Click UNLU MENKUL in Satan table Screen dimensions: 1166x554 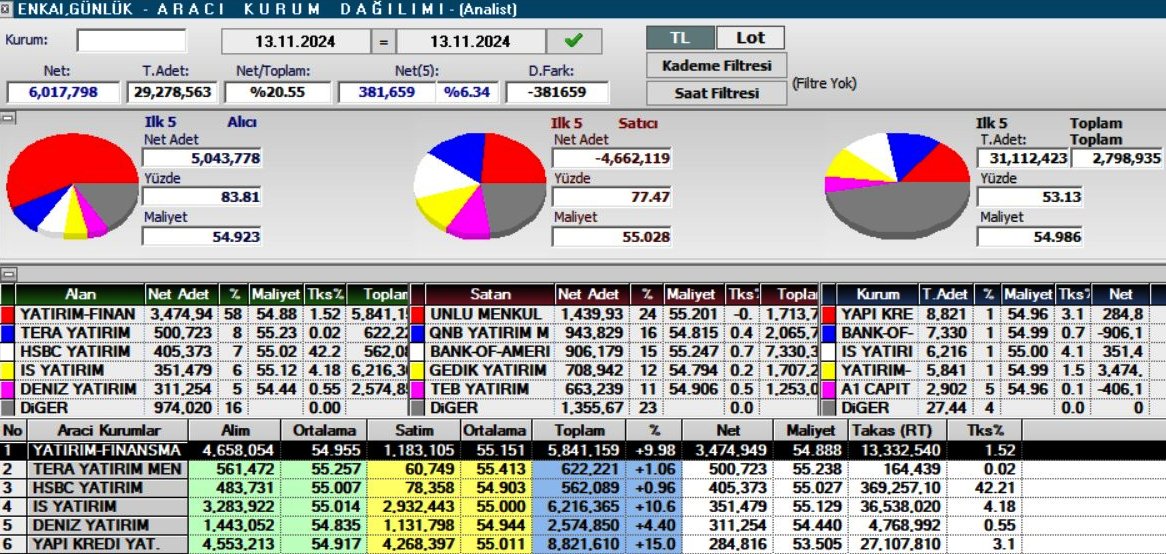point(490,314)
